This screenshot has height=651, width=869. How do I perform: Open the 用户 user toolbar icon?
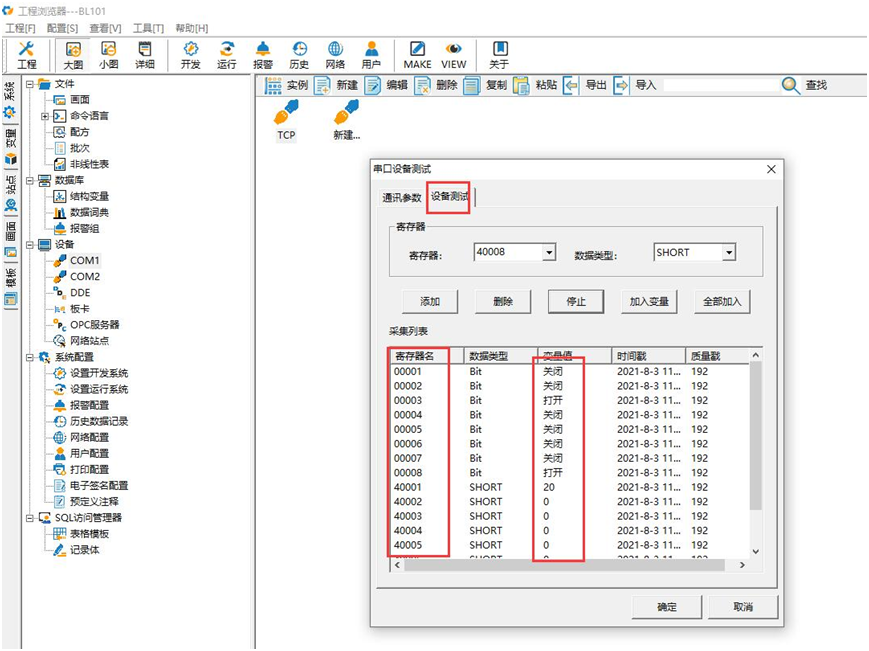pyautogui.click(x=371, y=55)
